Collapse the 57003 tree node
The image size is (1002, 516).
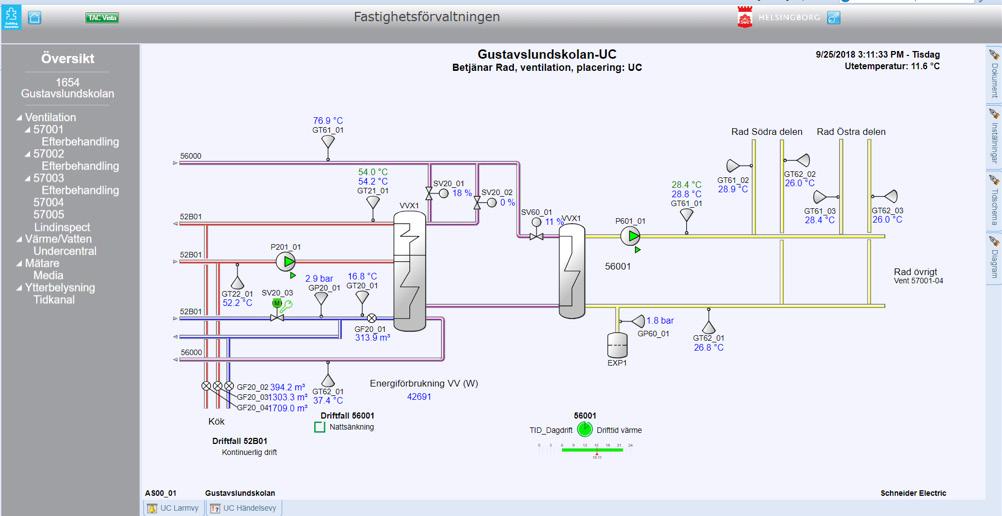click(28, 179)
